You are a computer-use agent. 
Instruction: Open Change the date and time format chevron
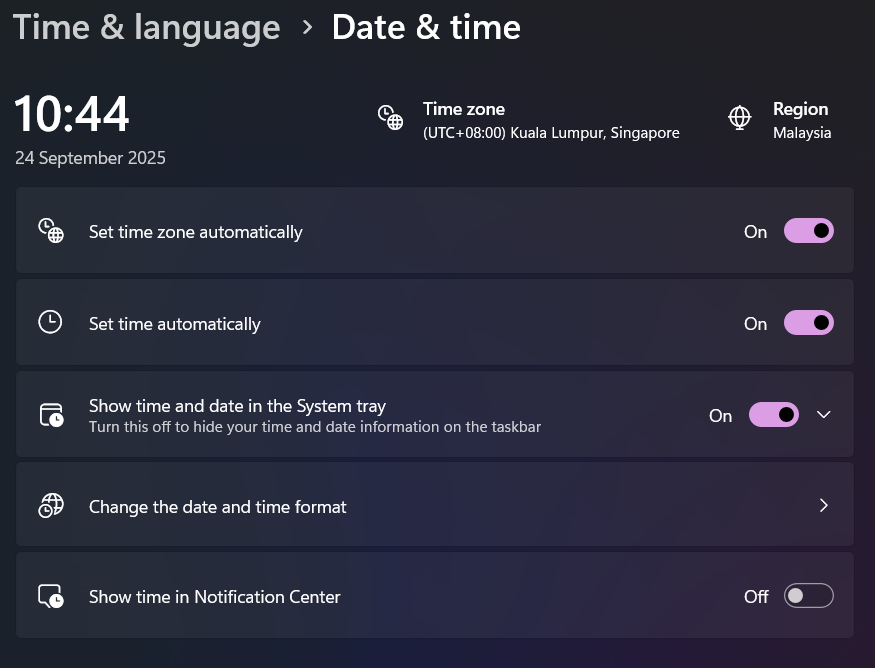pyautogui.click(x=823, y=506)
